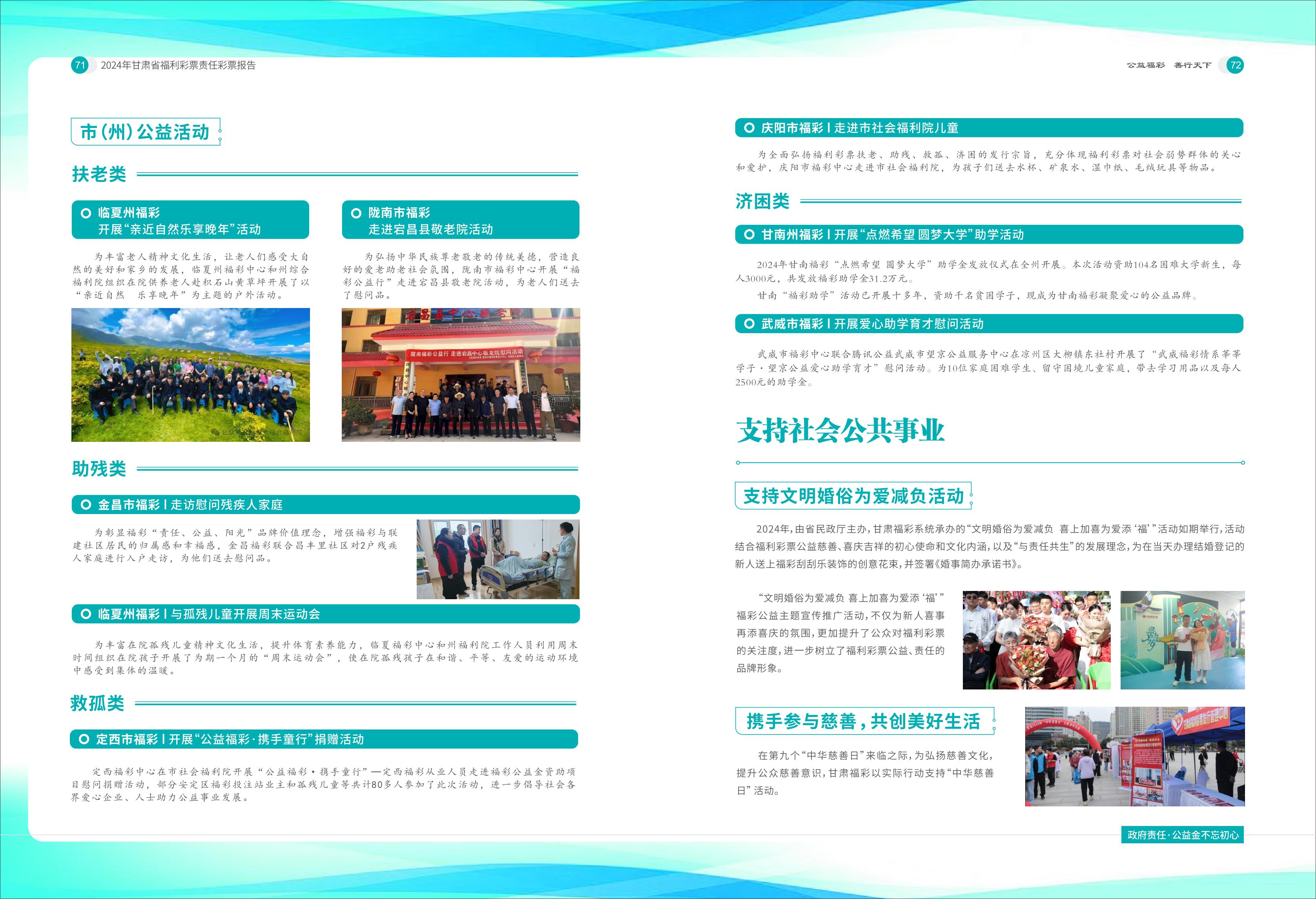Viewport: 1316px width, 899px height.
Task: Click the circle bullet beside 临夏州福彩 header
Action: tap(86, 213)
